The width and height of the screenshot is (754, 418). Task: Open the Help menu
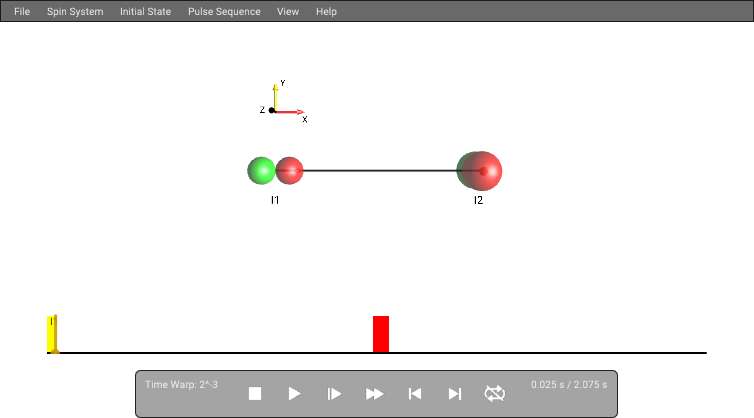pos(326,12)
